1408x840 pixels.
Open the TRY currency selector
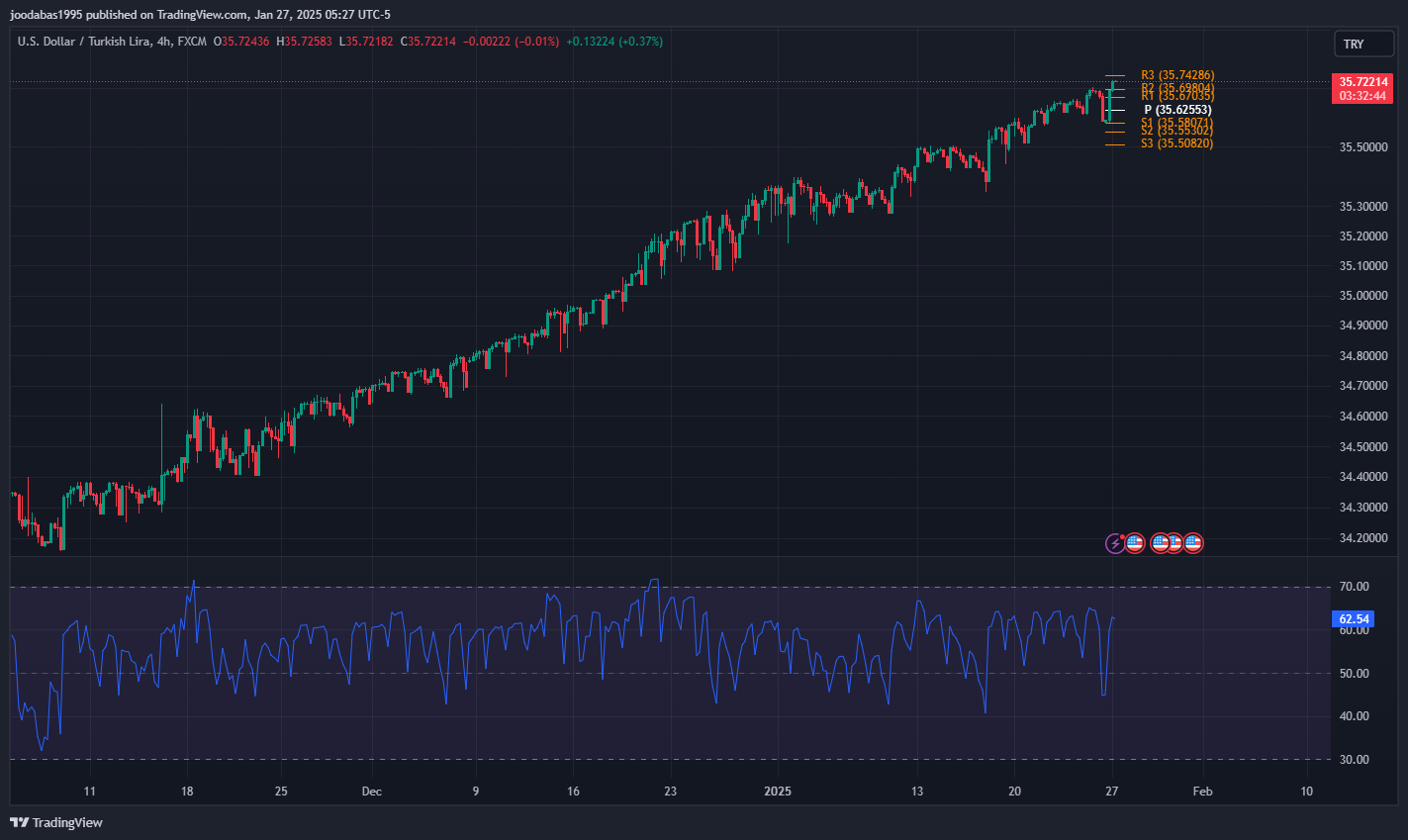pos(1363,45)
